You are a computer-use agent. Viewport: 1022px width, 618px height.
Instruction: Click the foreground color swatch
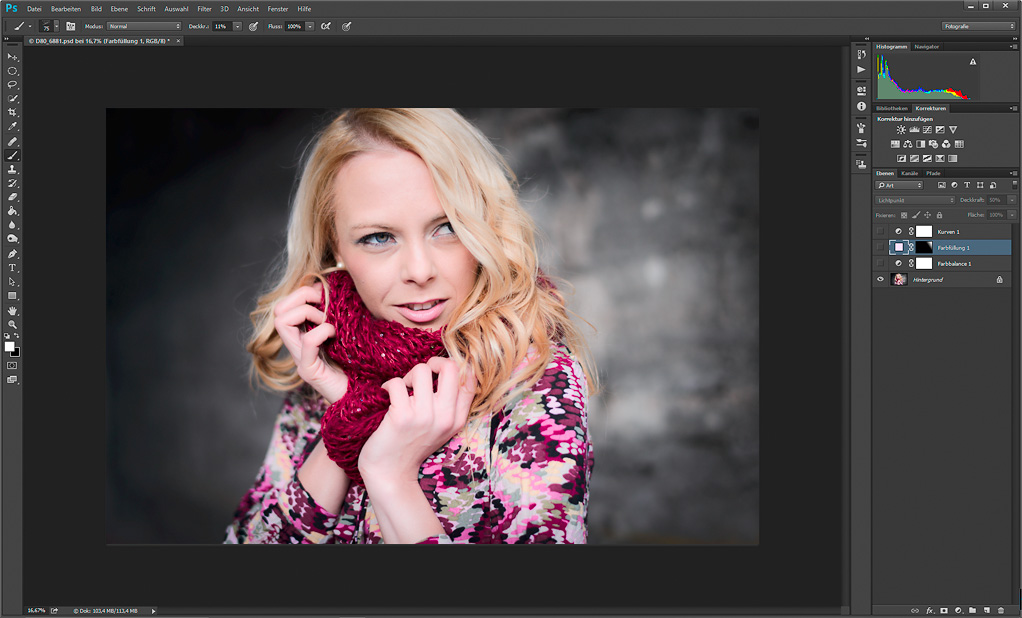(x=9, y=347)
